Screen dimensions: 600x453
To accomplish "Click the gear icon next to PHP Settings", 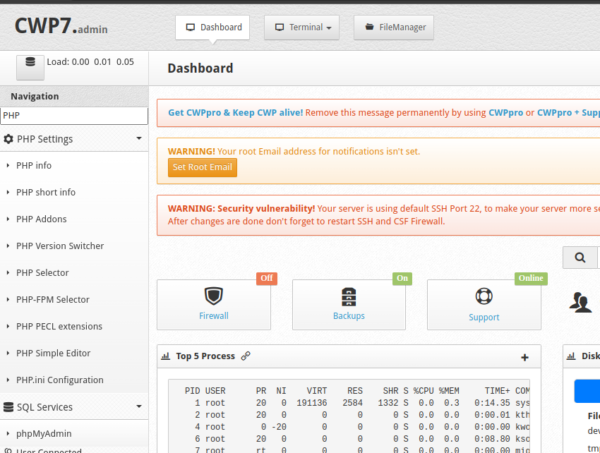I will pos(8,139).
